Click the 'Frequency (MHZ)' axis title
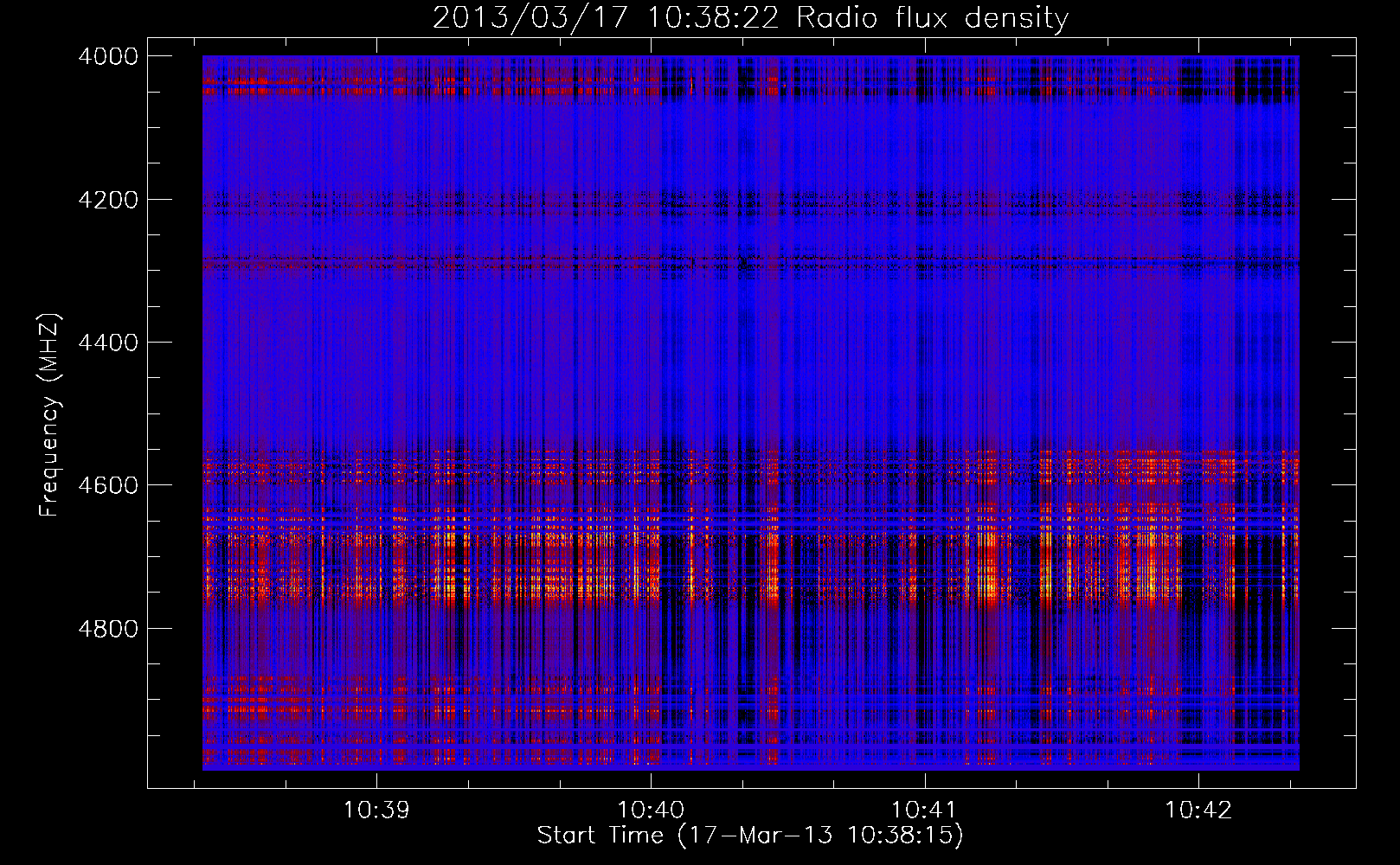This screenshot has height=865, width=1400. [x=50, y=415]
